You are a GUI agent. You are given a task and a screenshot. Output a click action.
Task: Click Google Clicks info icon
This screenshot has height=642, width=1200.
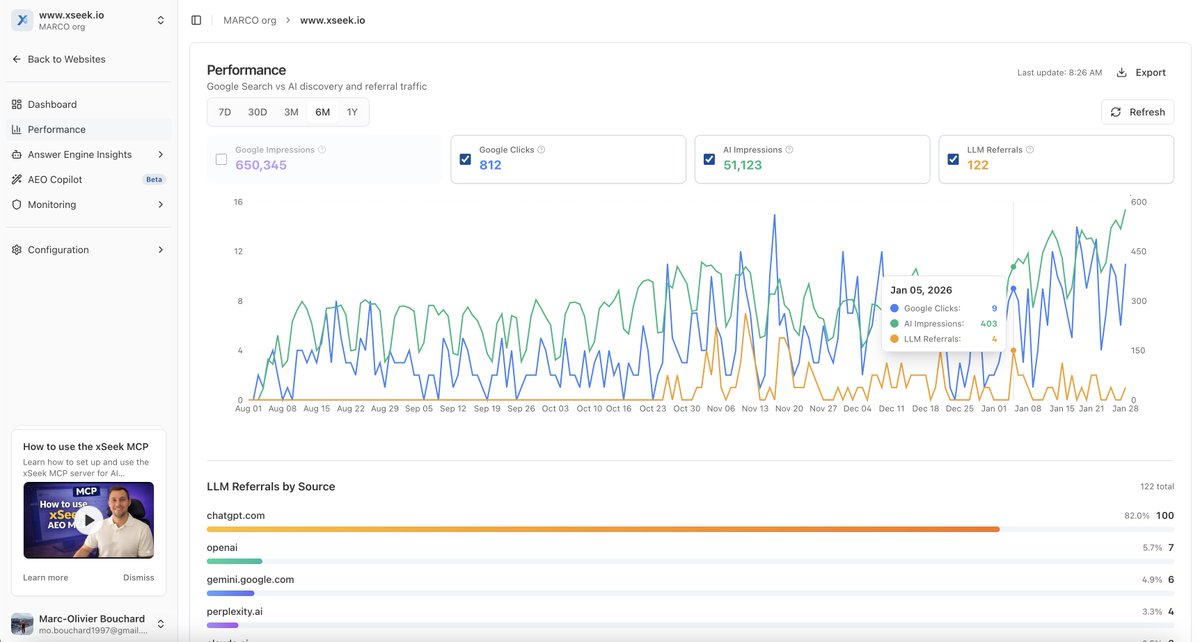(541, 150)
